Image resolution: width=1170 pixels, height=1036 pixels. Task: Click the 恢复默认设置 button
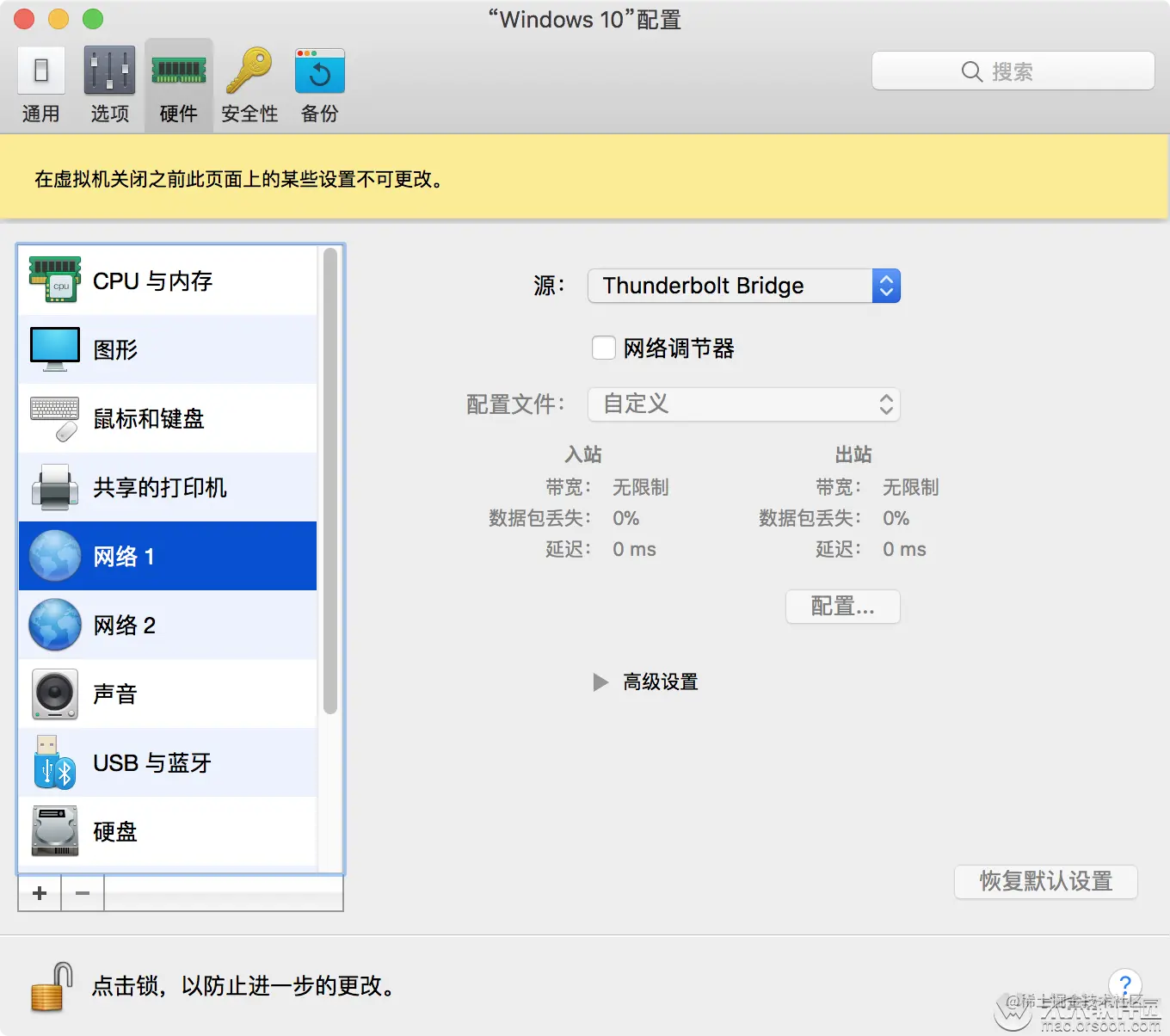pos(1046,881)
